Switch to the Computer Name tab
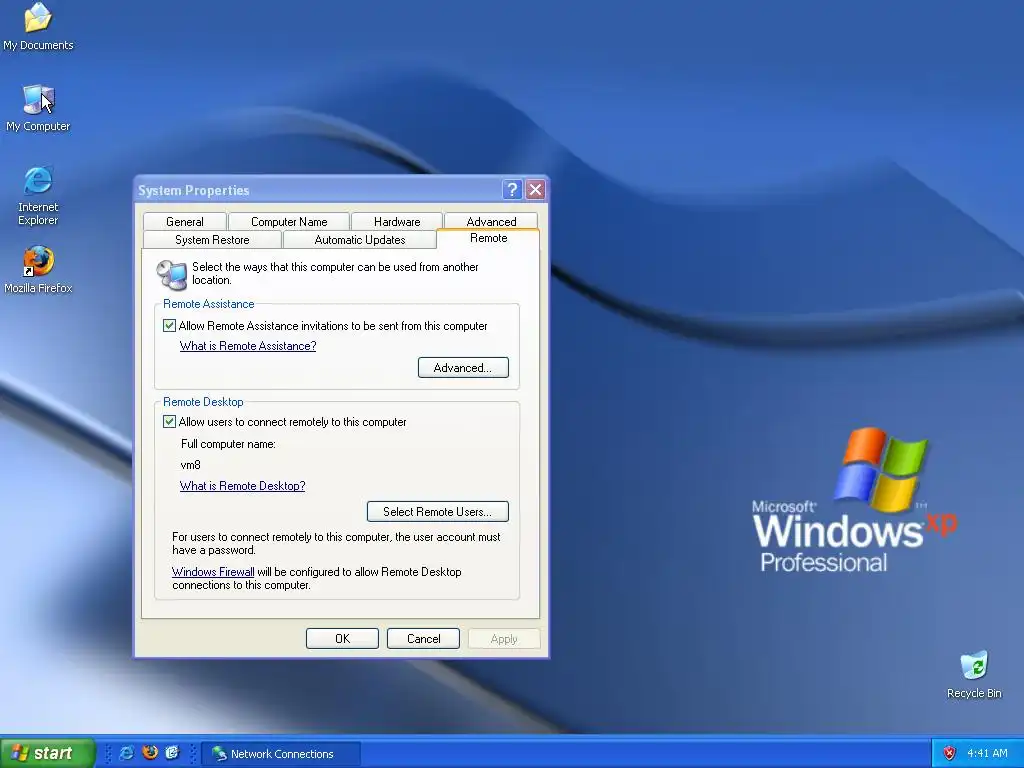The image size is (1024, 768). (289, 221)
